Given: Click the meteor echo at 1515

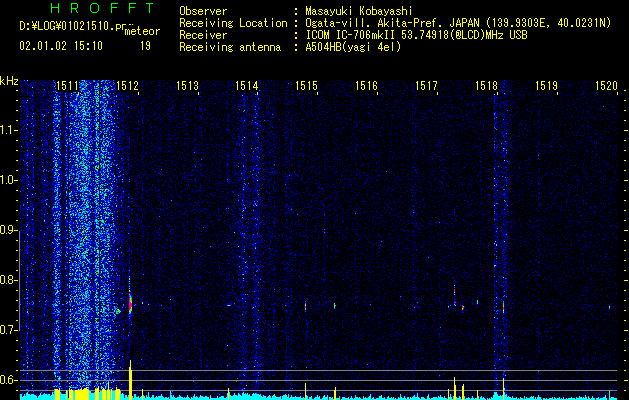Looking at the screenshot, I should 305,306.
